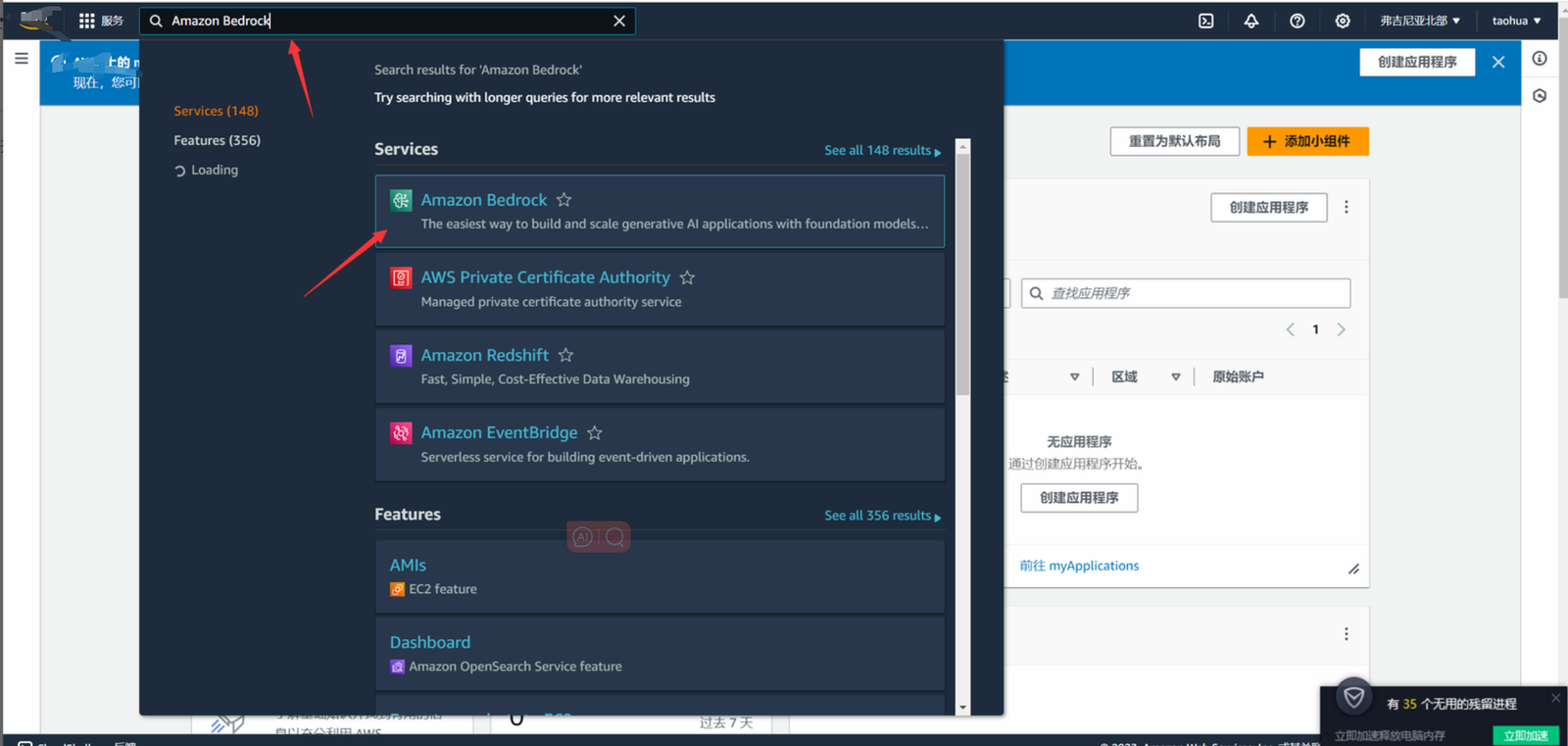Screen dimensions: 1568x746
Task: Open the 弗吉尼亚北部 region dropdown
Action: (x=1420, y=21)
